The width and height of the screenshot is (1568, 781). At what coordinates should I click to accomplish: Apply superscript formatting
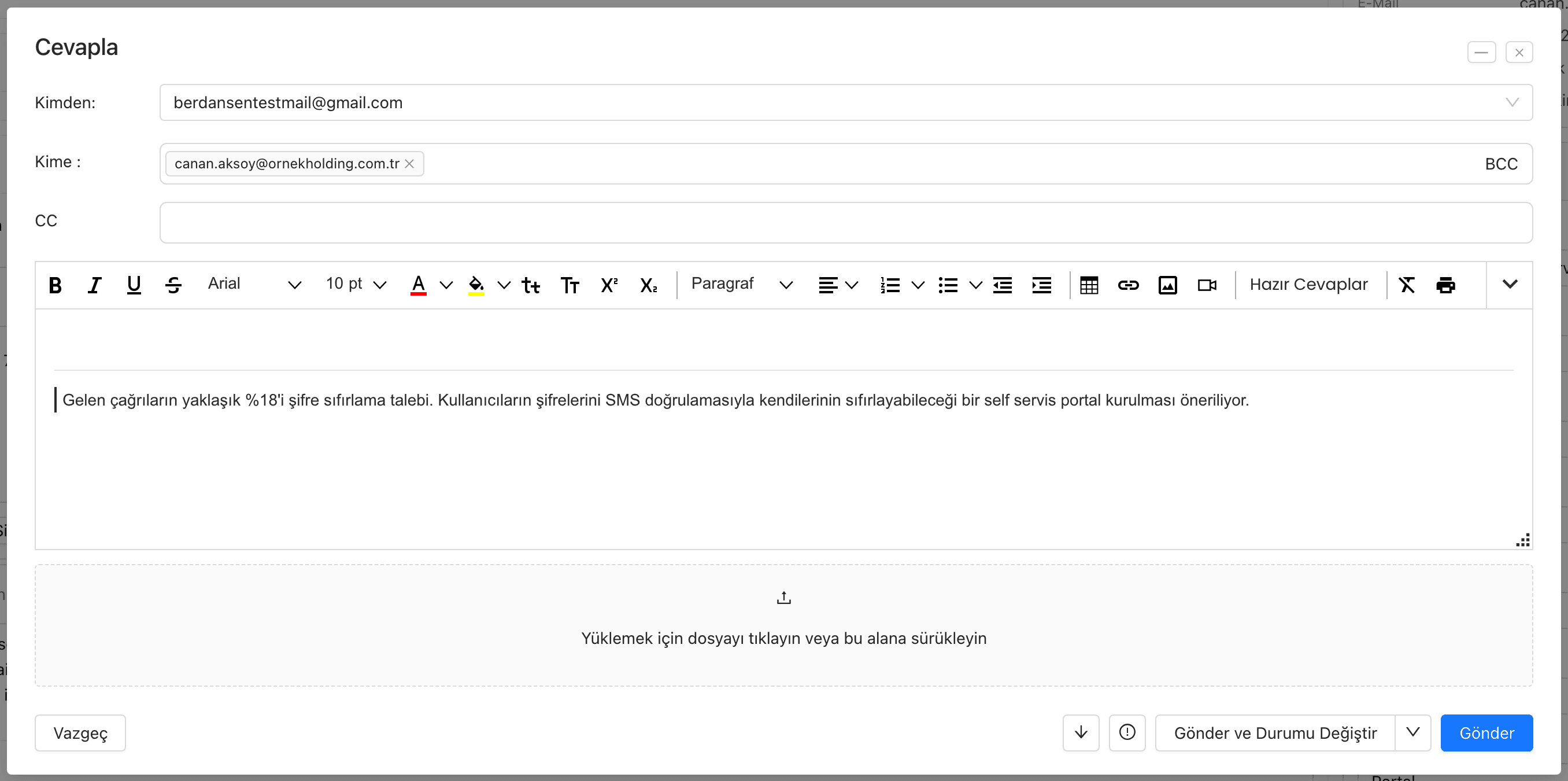click(609, 285)
